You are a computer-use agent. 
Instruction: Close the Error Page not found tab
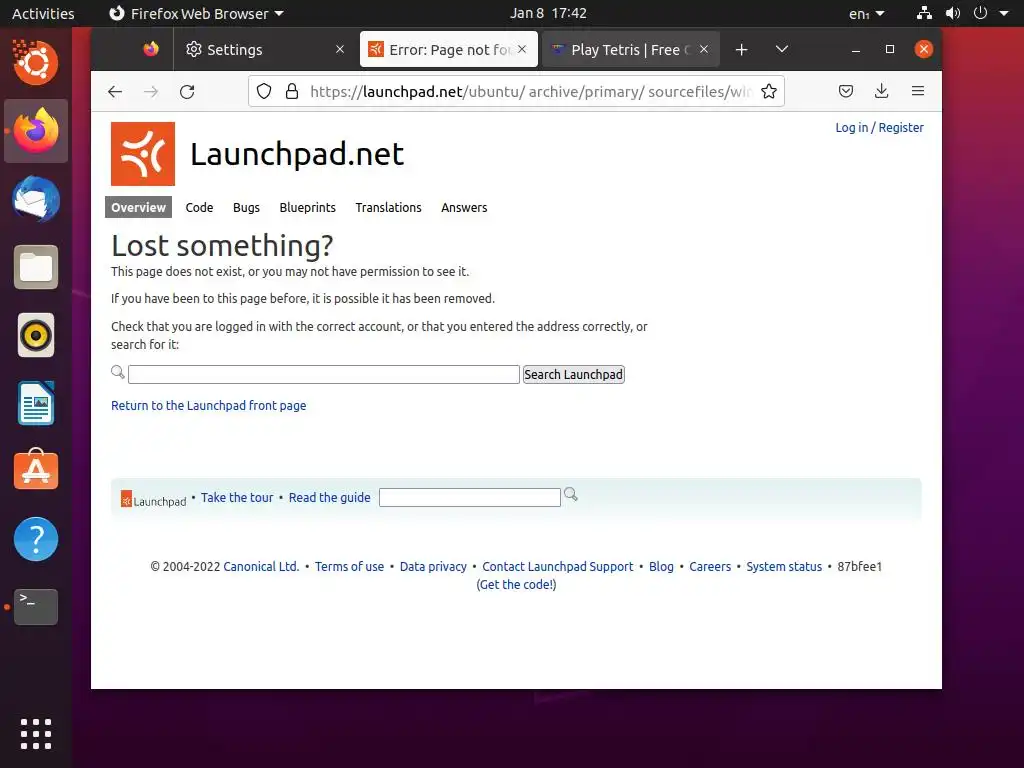point(522,49)
